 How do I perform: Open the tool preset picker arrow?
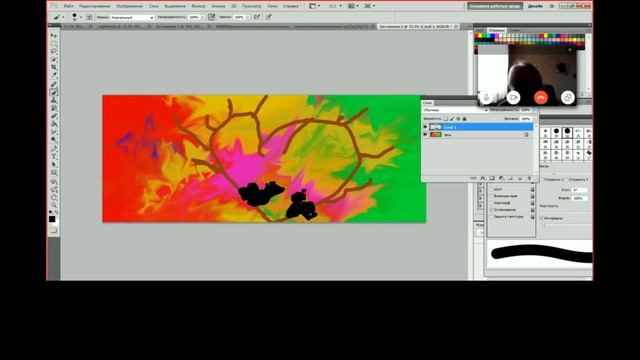click(63, 17)
